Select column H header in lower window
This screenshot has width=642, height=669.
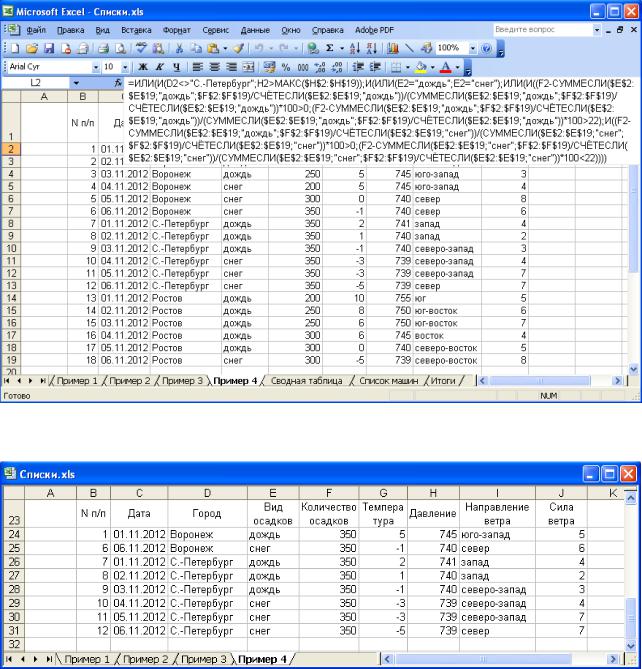tap(433, 493)
